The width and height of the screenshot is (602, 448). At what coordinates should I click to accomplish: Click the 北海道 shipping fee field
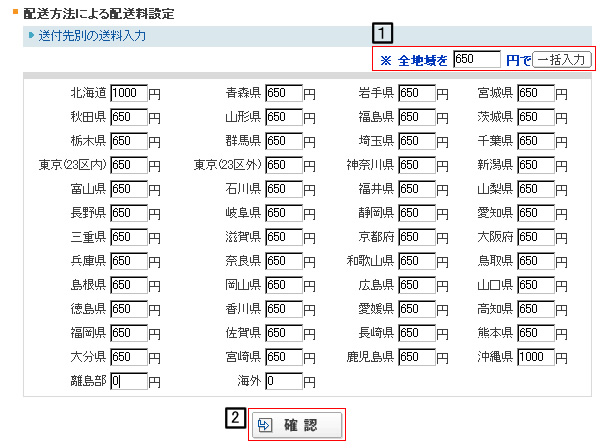pos(129,93)
